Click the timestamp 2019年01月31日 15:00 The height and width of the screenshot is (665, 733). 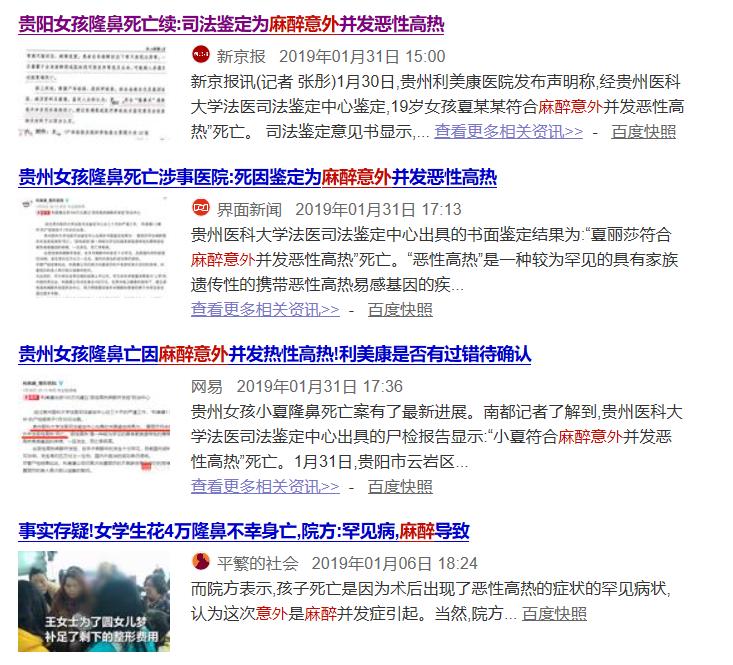pyautogui.click(x=362, y=57)
